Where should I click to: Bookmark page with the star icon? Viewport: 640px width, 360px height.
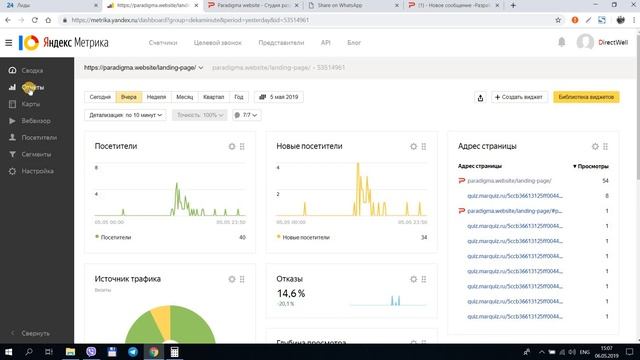click(558, 20)
